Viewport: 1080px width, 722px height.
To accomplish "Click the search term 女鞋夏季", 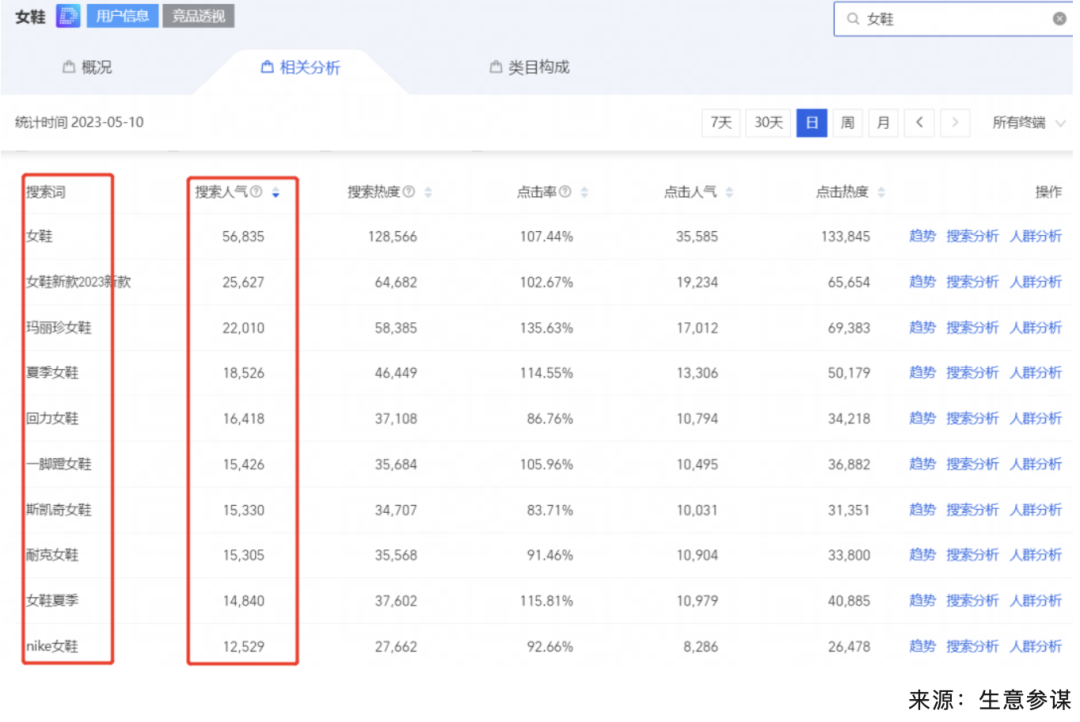I will 52,600.
